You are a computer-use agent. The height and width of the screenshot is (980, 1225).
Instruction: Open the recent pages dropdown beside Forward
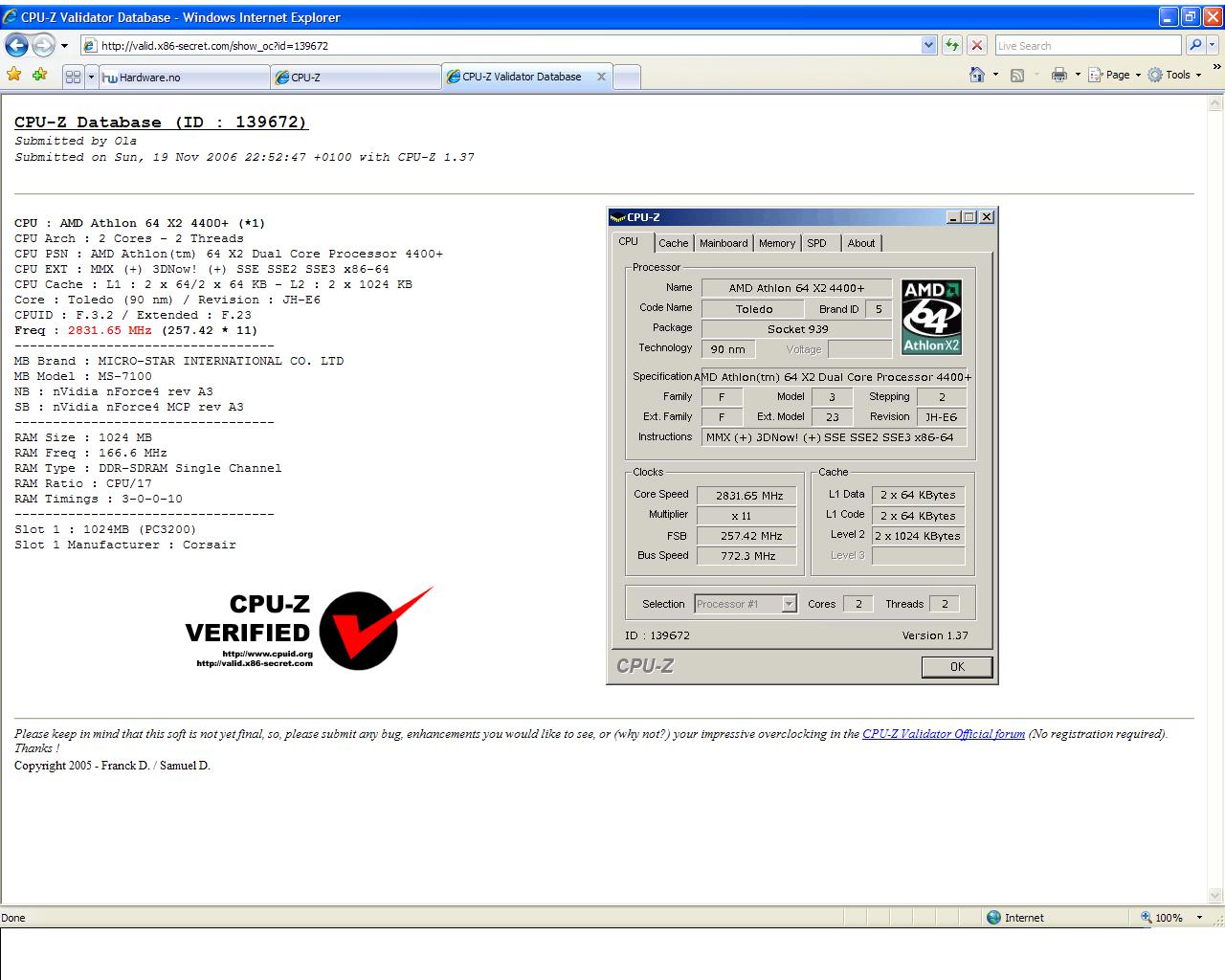pyautogui.click(x=65, y=45)
